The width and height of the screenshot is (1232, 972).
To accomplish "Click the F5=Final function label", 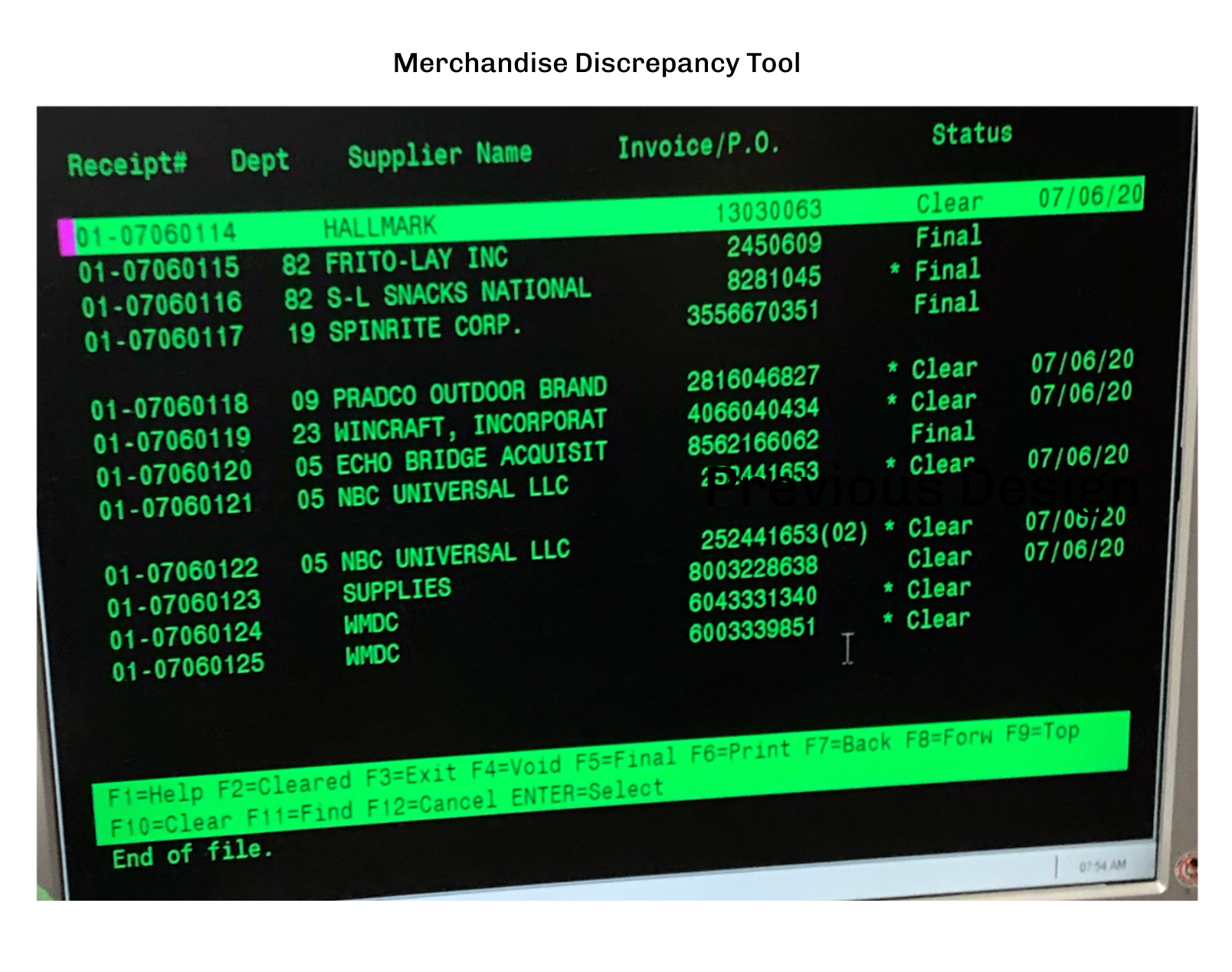I will 625,759.
